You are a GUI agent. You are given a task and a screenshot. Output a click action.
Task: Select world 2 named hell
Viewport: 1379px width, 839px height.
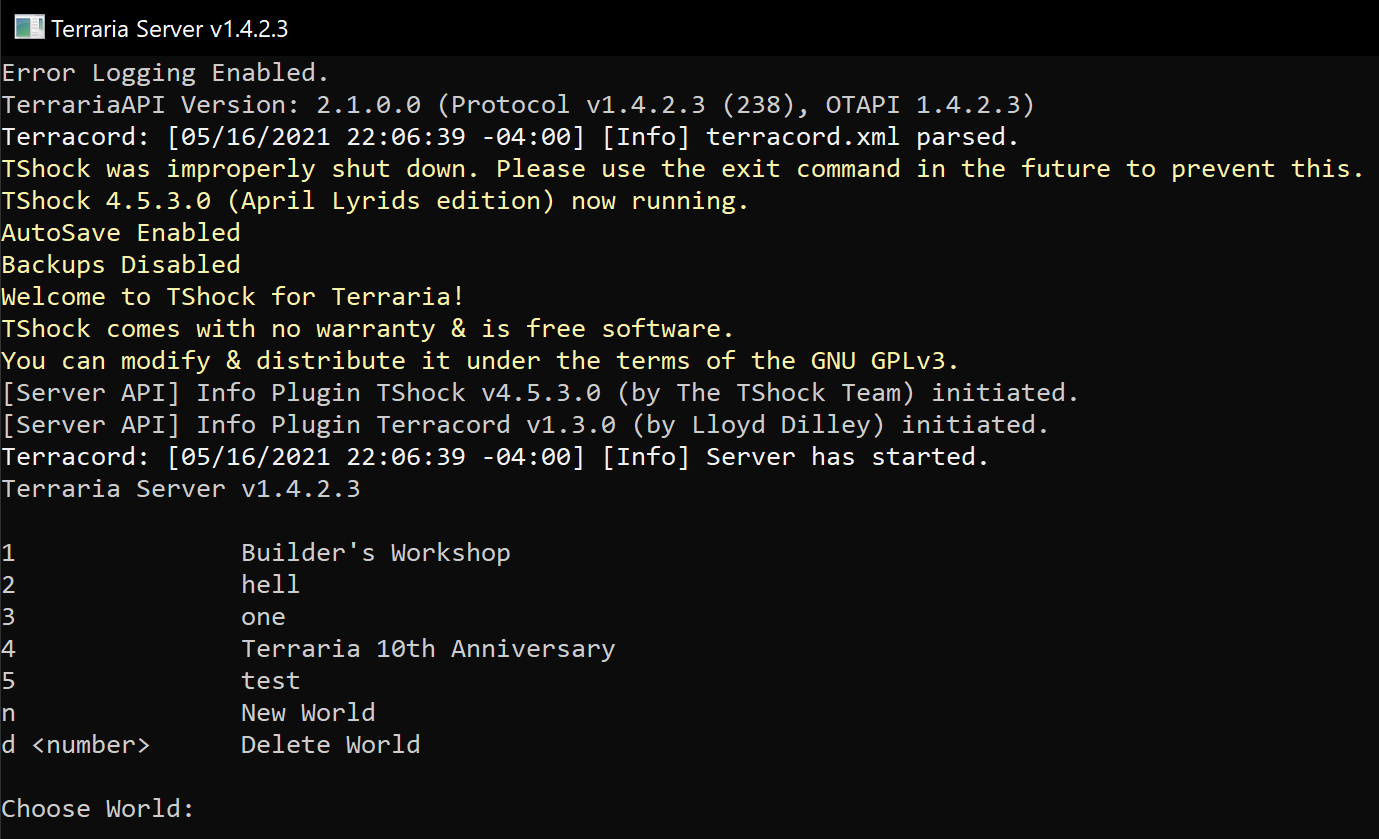(x=270, y=584)
